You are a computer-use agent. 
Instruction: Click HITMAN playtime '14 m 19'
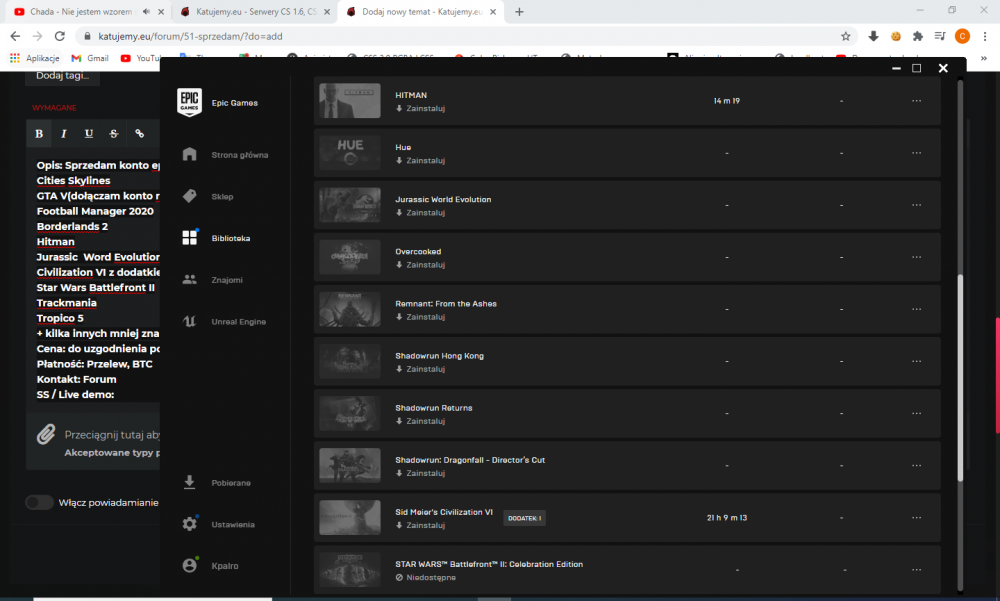pyautogui.click(x=726, y=101)
